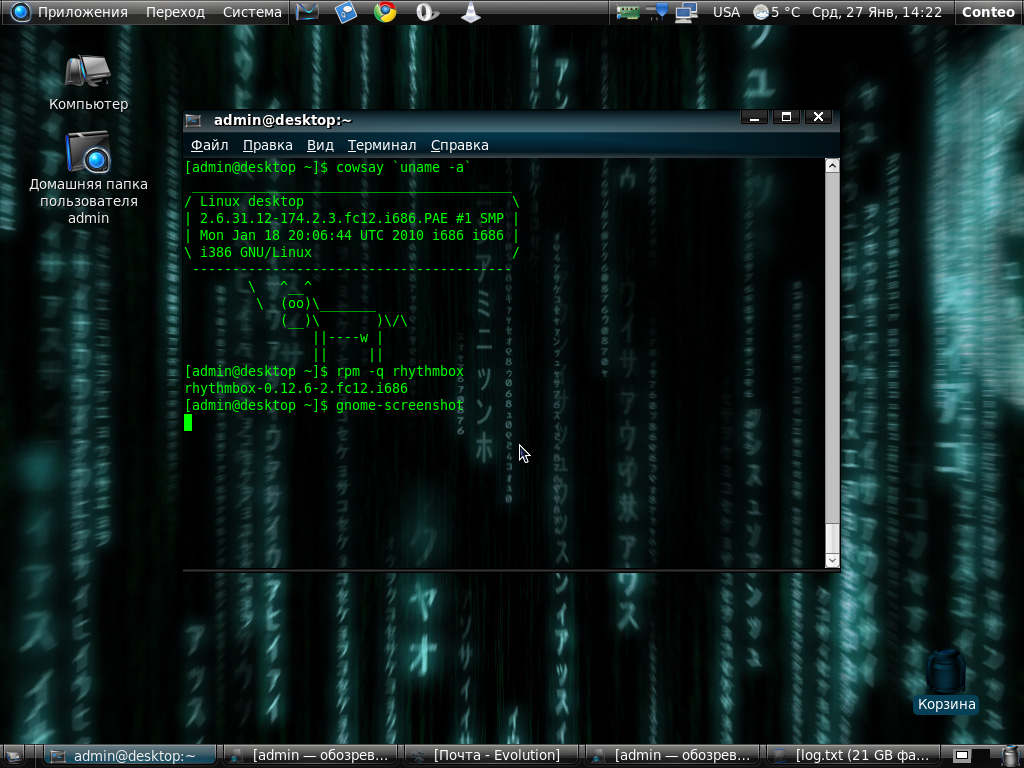Open the mail client launcher in top panel
The width and height of the screenshot is (1024, 768).
(x=308, y=12)
